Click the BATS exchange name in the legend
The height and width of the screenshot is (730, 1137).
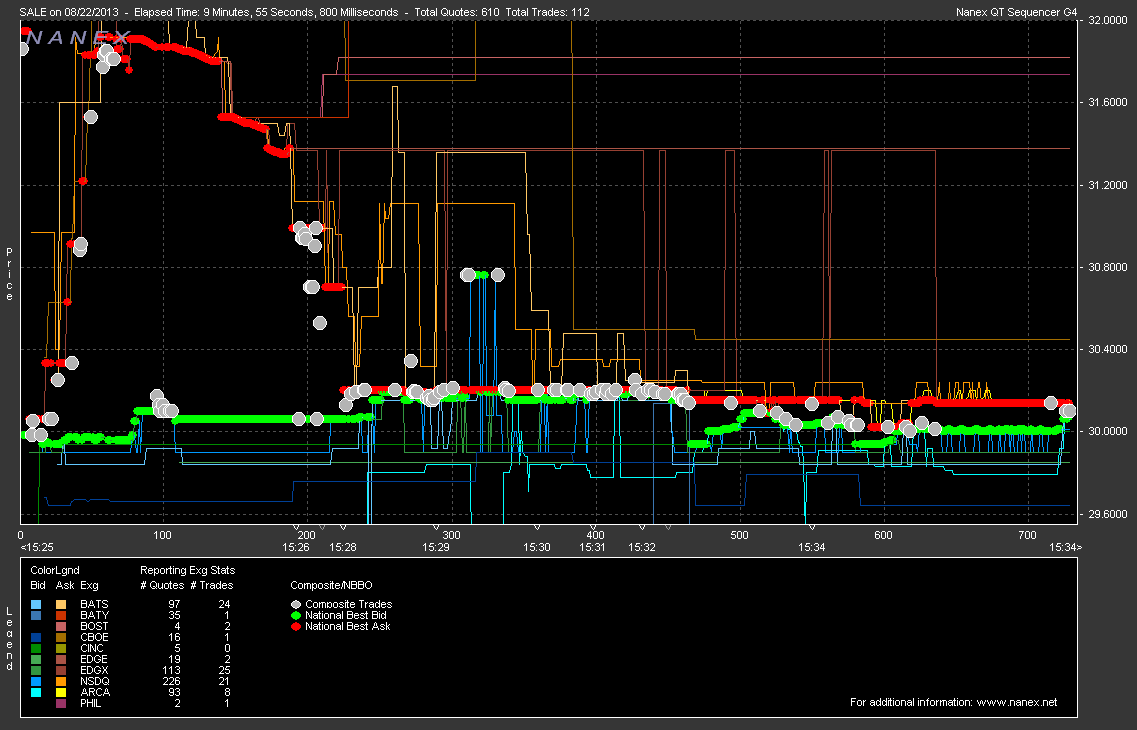[x=94, y=604]
